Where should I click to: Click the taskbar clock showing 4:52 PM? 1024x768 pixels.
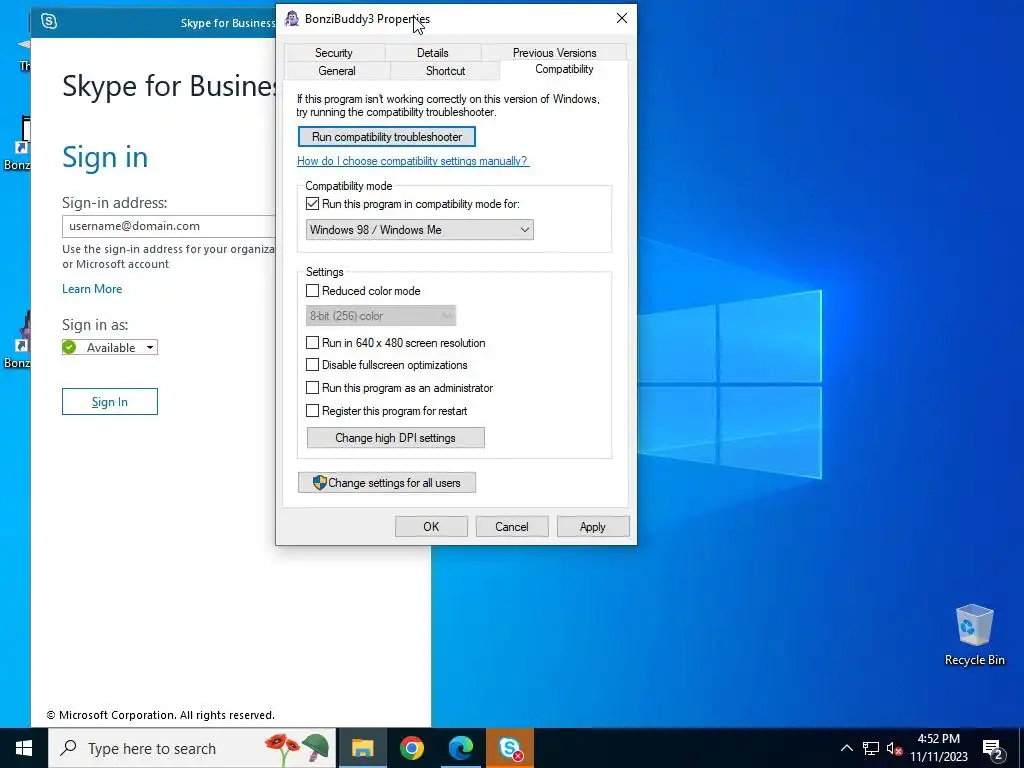pyautogui.click(x=938, y=748)
